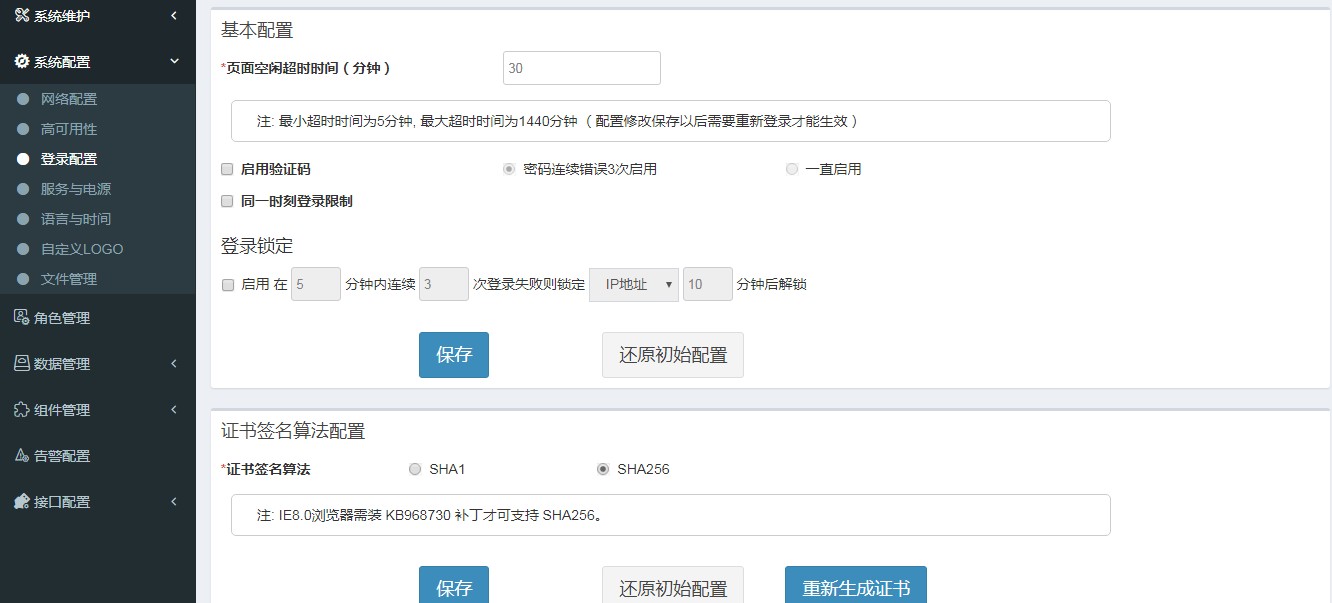
Task: Click the Component Management puzzle icon
Action: pyautogui.click(x=21, y=409)
